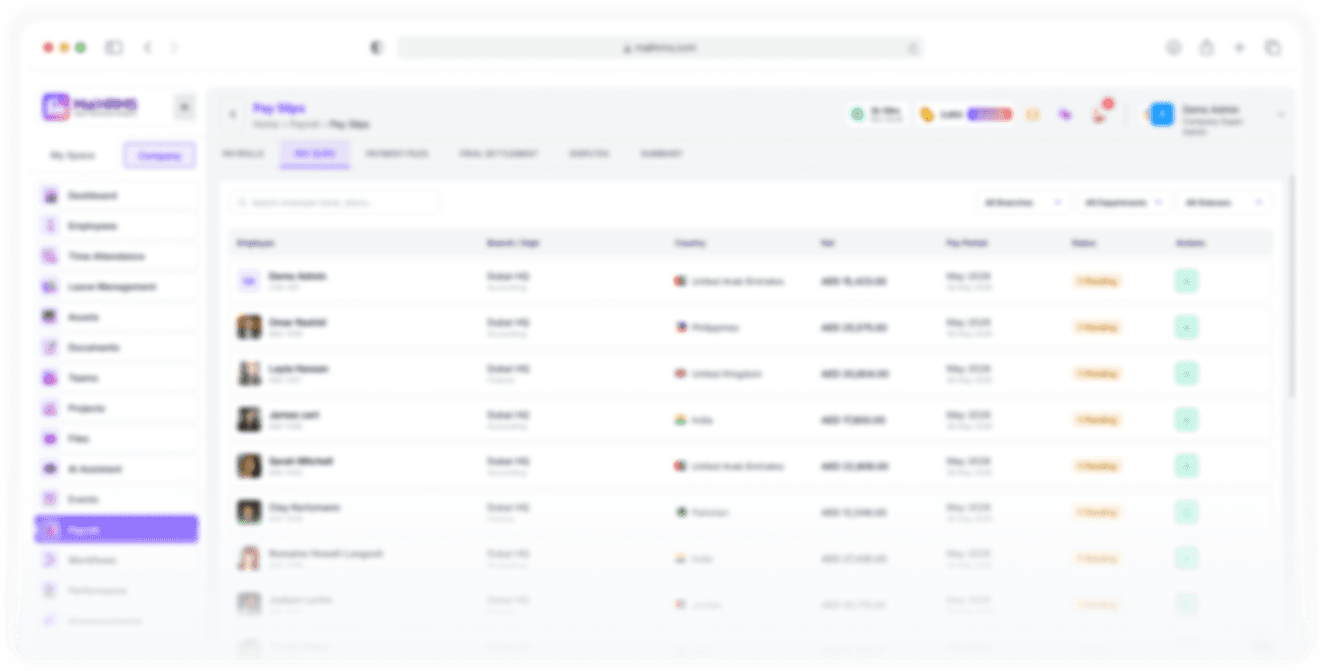This screenshot has width=1323, height=671.
Task: Open the notification bell with red badge
Action: [x=1099, y=114]
